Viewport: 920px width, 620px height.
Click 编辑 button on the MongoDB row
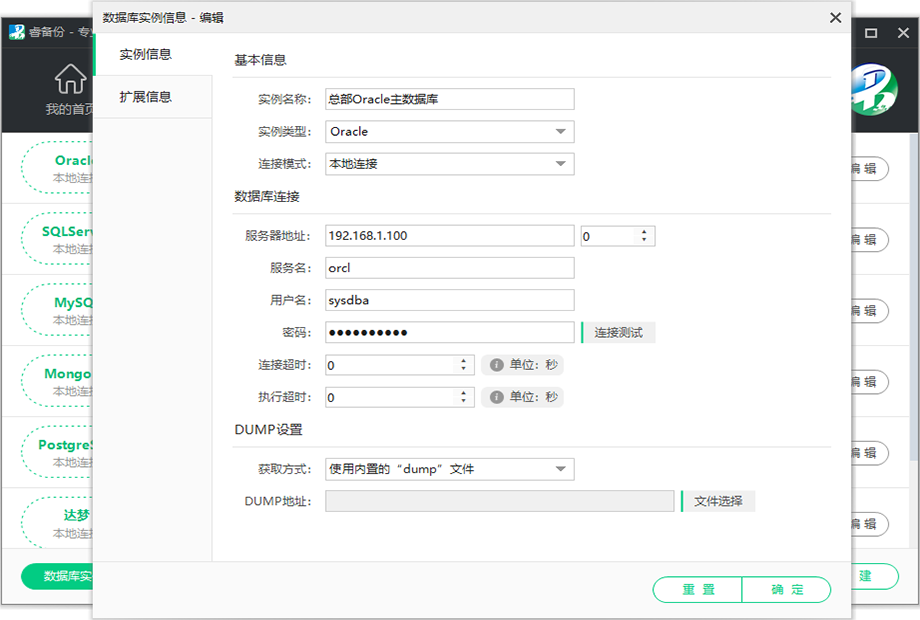coord(870,382)
